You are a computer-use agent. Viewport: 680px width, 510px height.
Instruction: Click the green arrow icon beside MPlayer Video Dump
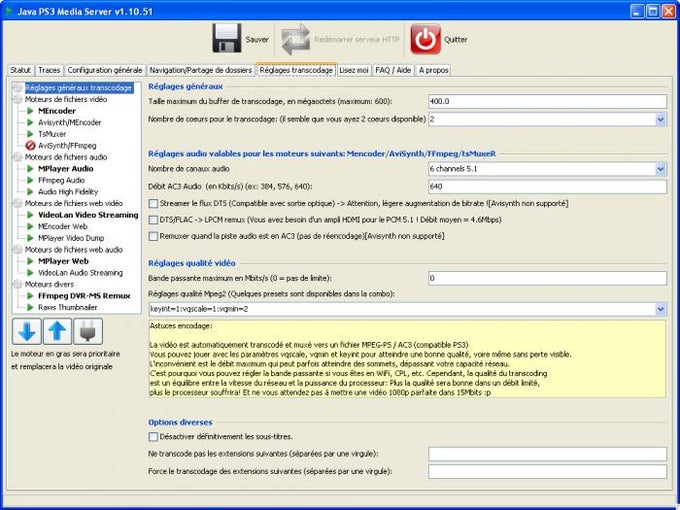[30, 238]
